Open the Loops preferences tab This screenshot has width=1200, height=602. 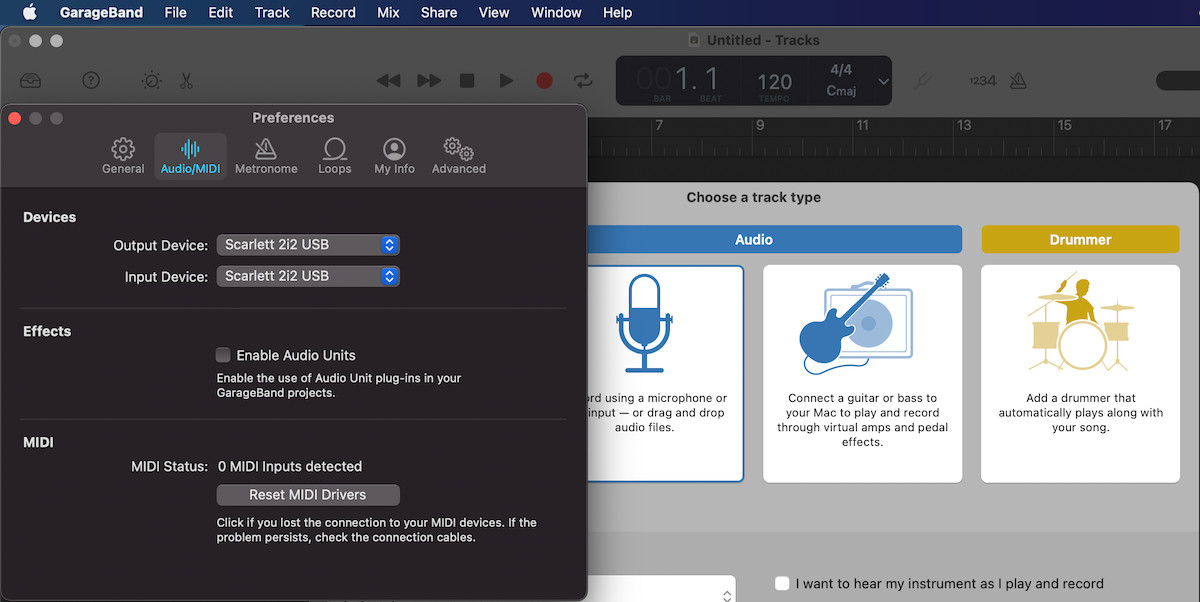[x=335, y=157]
